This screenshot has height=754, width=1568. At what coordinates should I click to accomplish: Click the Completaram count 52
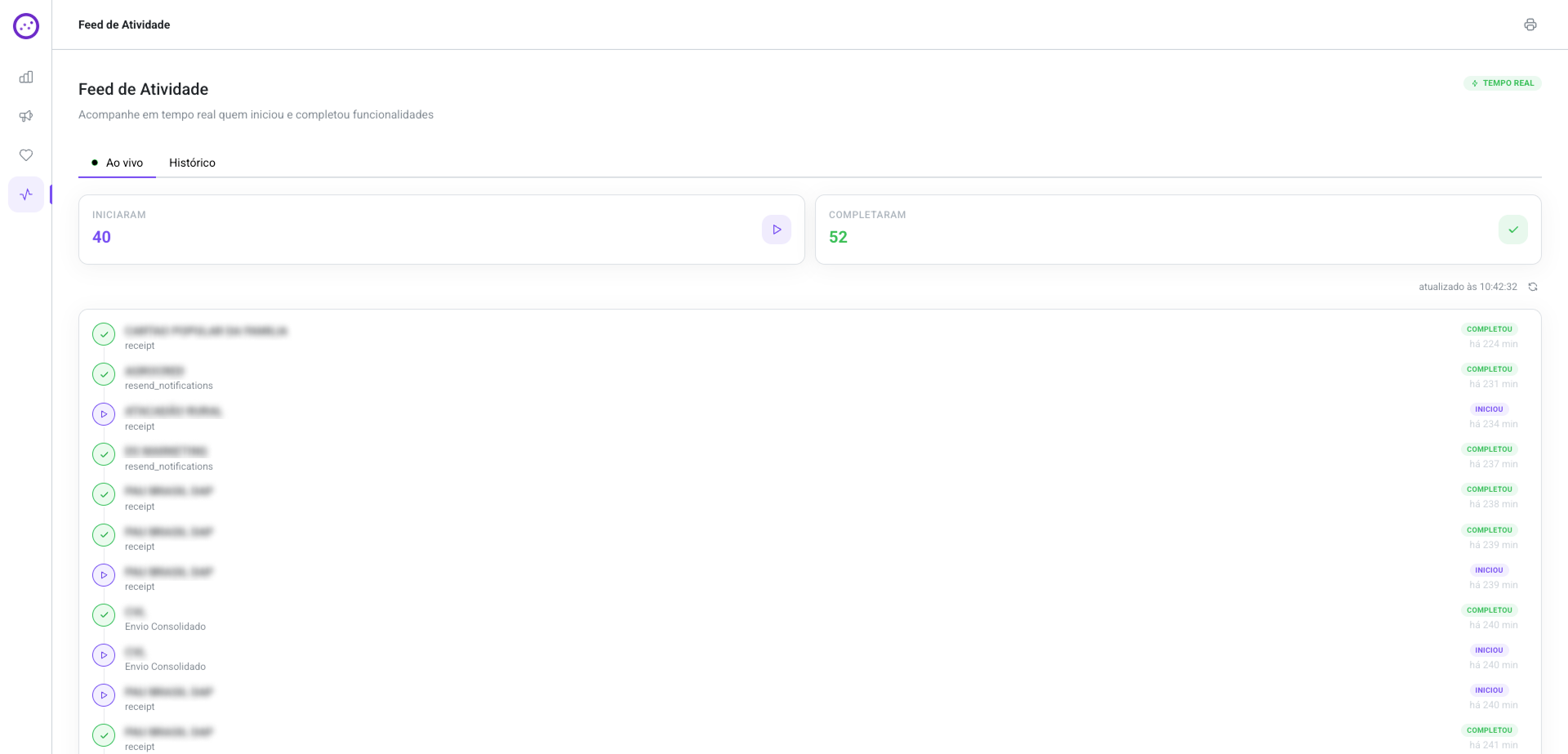tap(838, 237)
